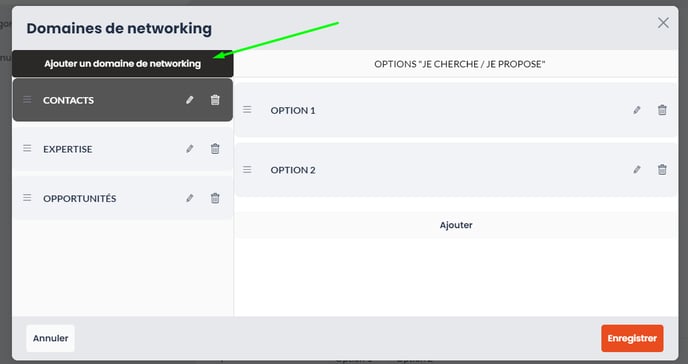The image size is (688, 364).
Task: Remove the OPPORTUNITÉS domain using trash icon
Action: pos(215,198)
